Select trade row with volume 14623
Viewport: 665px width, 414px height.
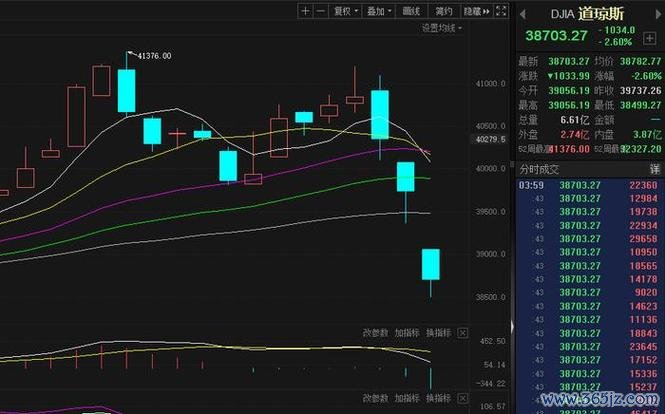tap(590, 306)
